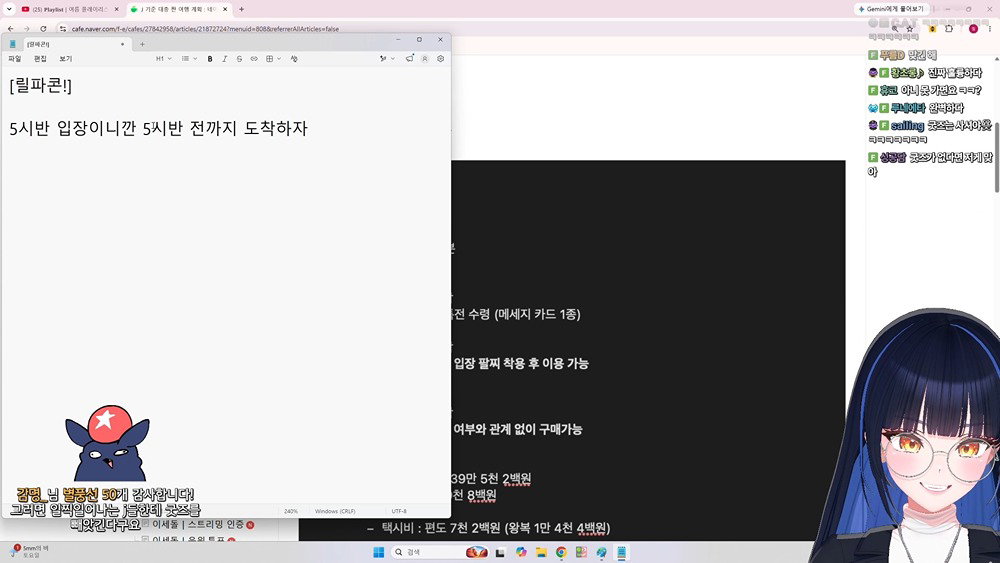This screenshot has height=563, width=1000.
Task: Open Chrome three-dot menu
Action: pyautogui.click(x=990, y=29)
